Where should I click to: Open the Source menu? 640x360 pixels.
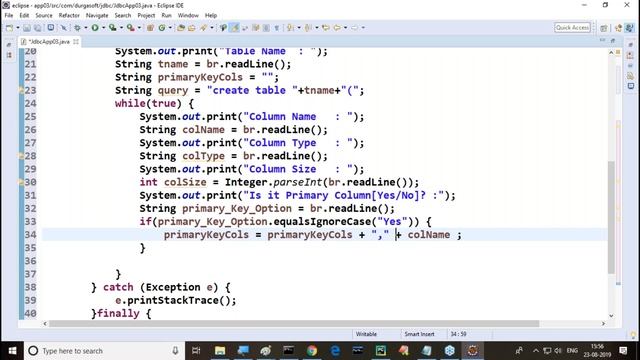[x=44, y=16]
